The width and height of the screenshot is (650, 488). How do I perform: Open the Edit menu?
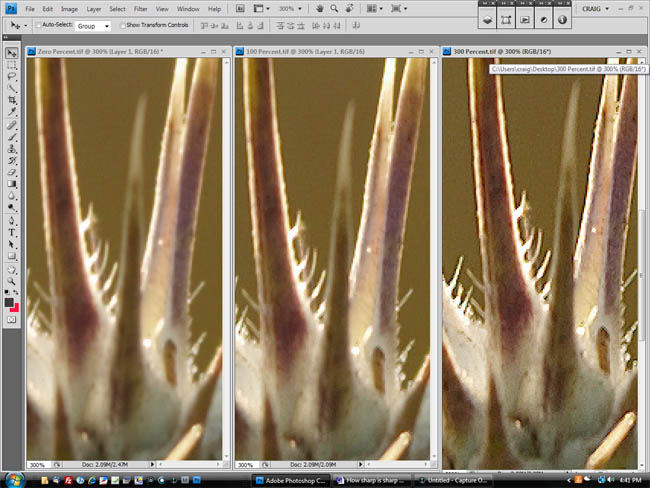tap(48, 9)
